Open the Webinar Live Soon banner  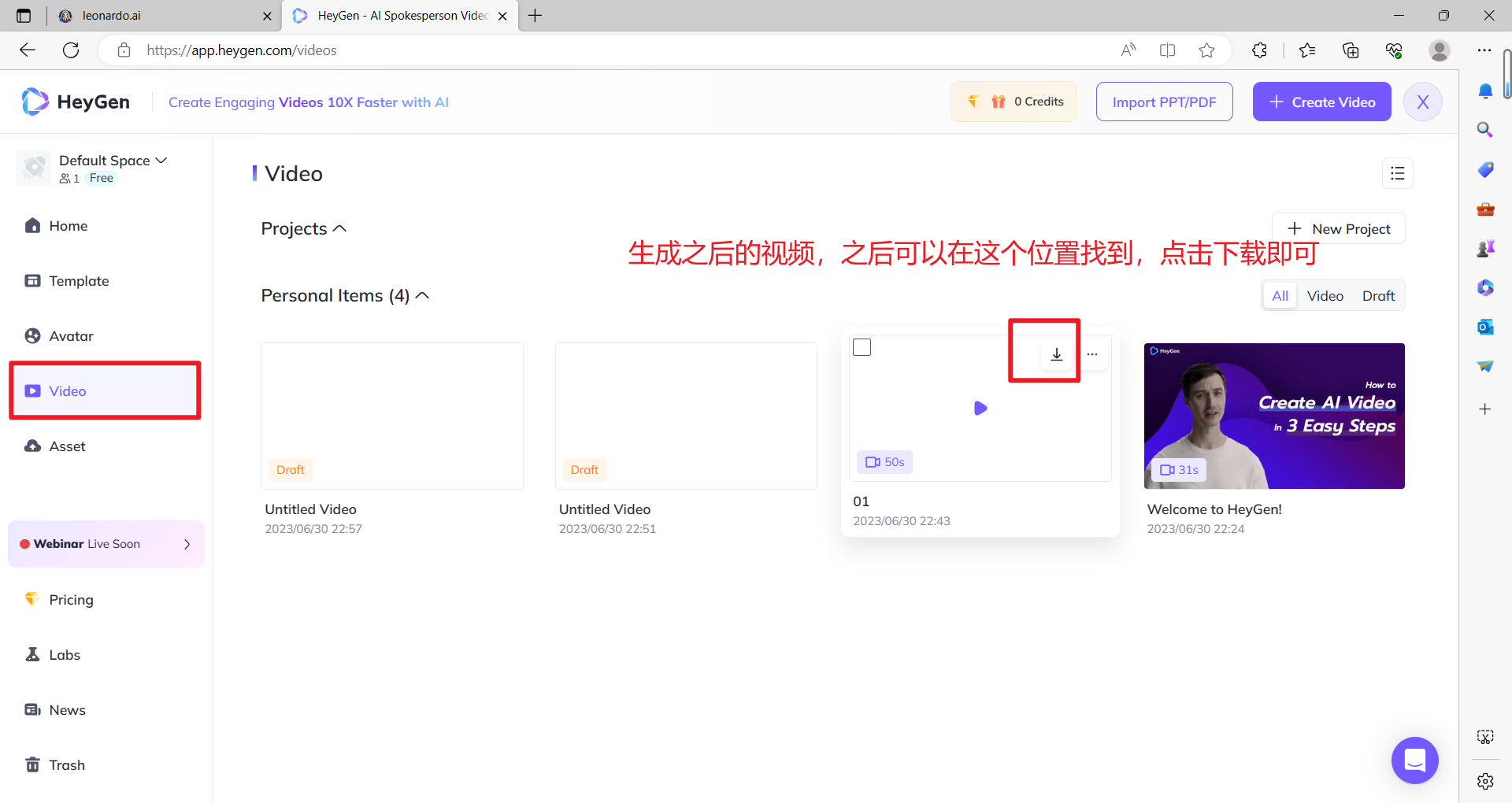[x=106, y=544]
